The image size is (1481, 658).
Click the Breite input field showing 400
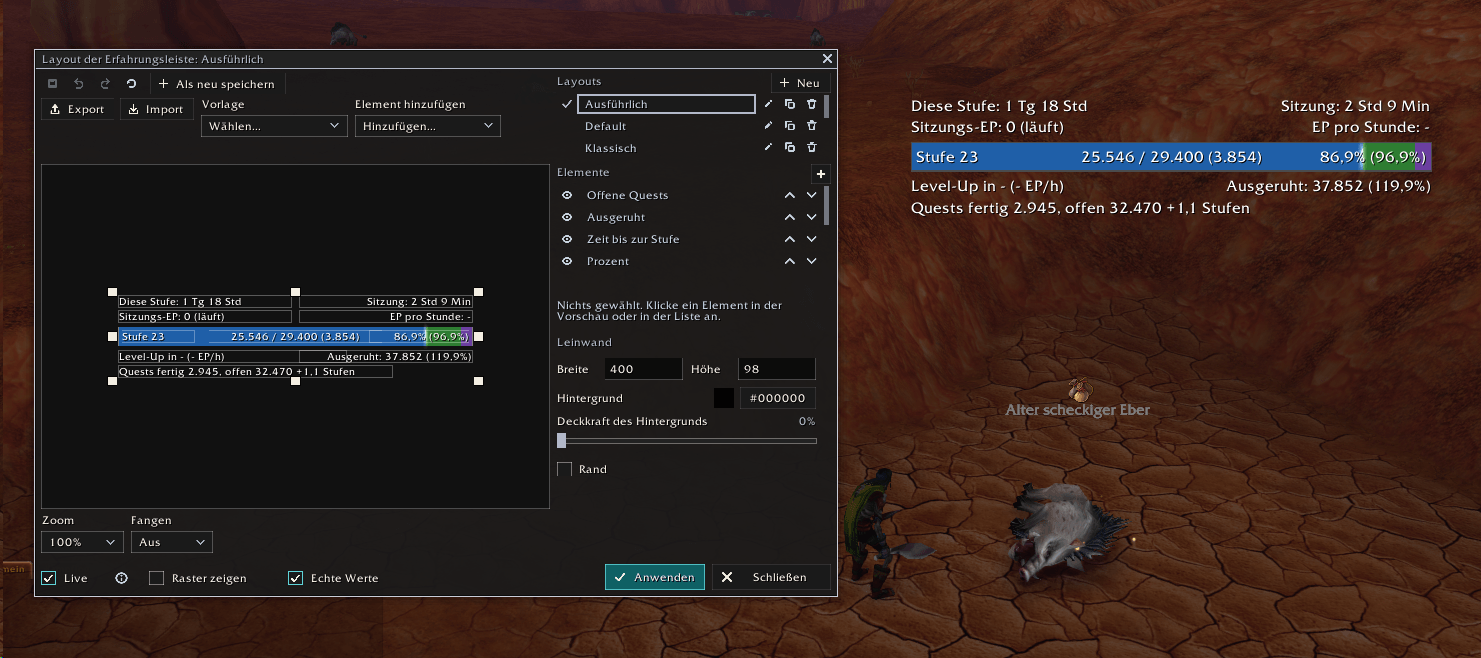pyautogui.click(x=643, y=369)
